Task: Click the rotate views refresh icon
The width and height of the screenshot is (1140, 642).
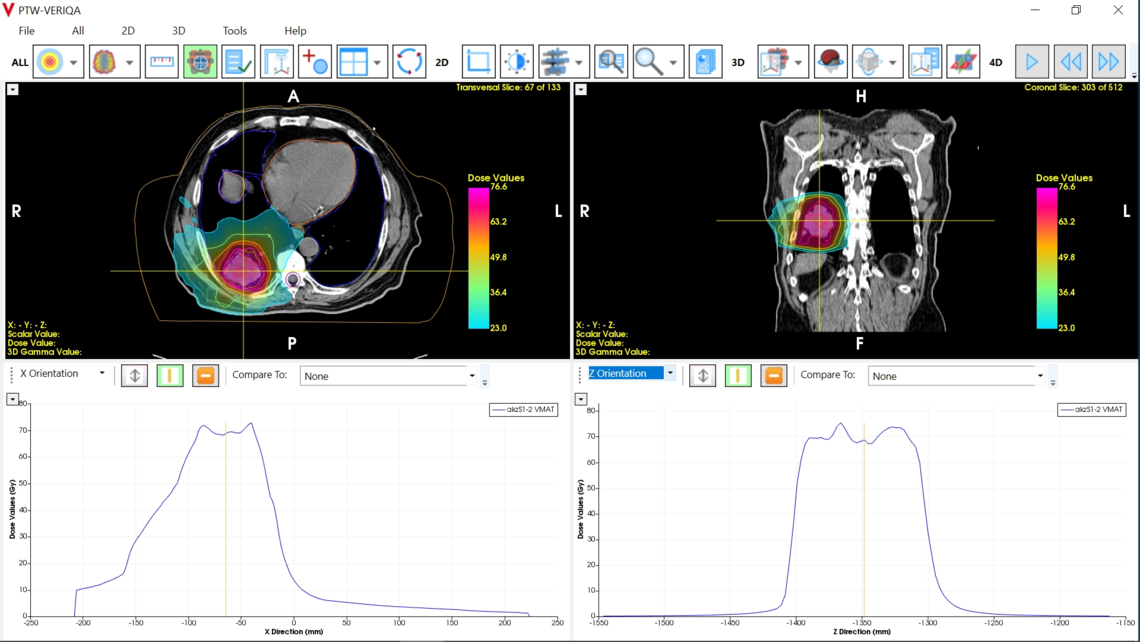Action: 408,61
